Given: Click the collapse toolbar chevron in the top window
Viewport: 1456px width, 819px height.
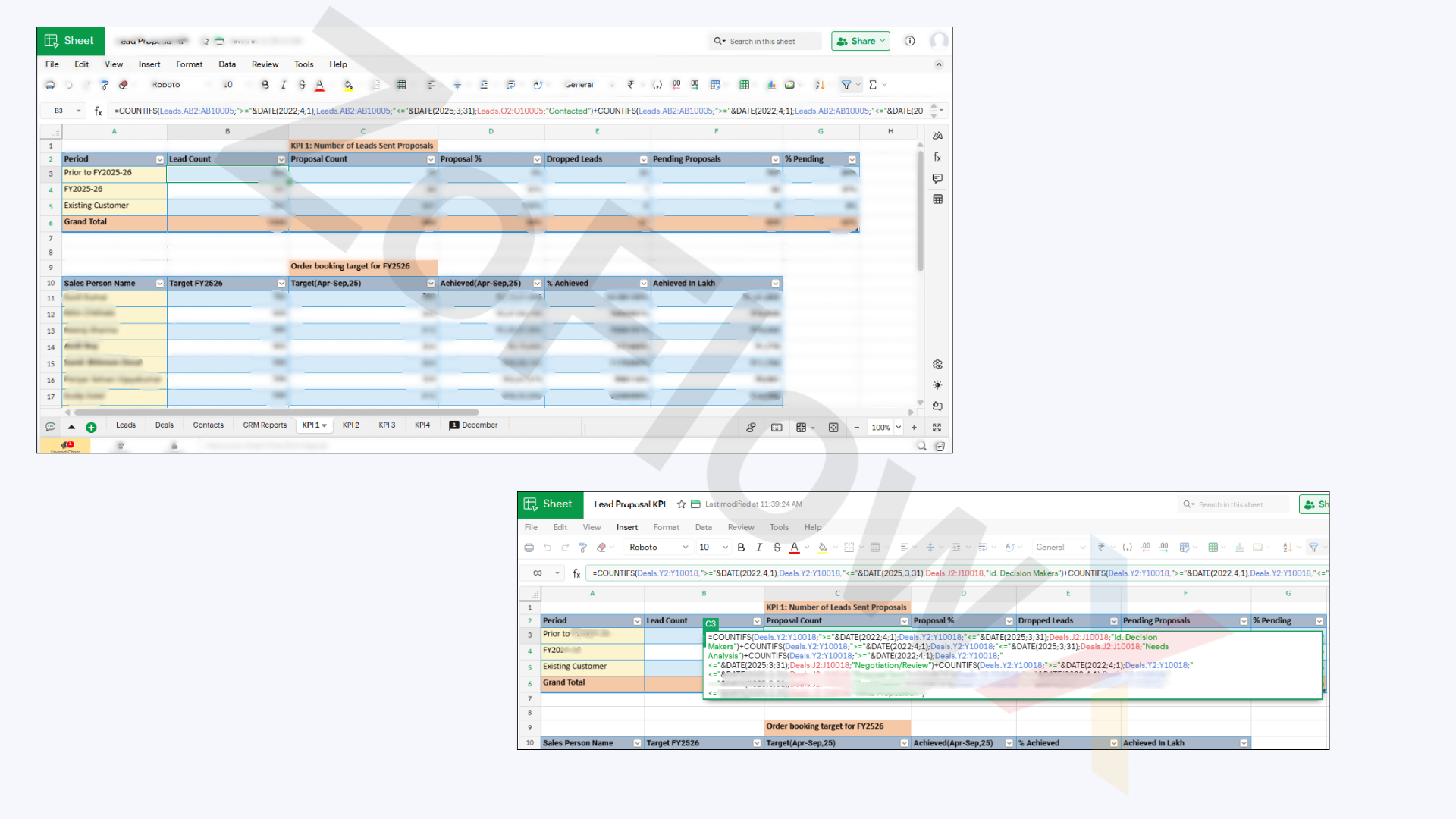Looking at the screenshot, I should [x=939, y=64].
